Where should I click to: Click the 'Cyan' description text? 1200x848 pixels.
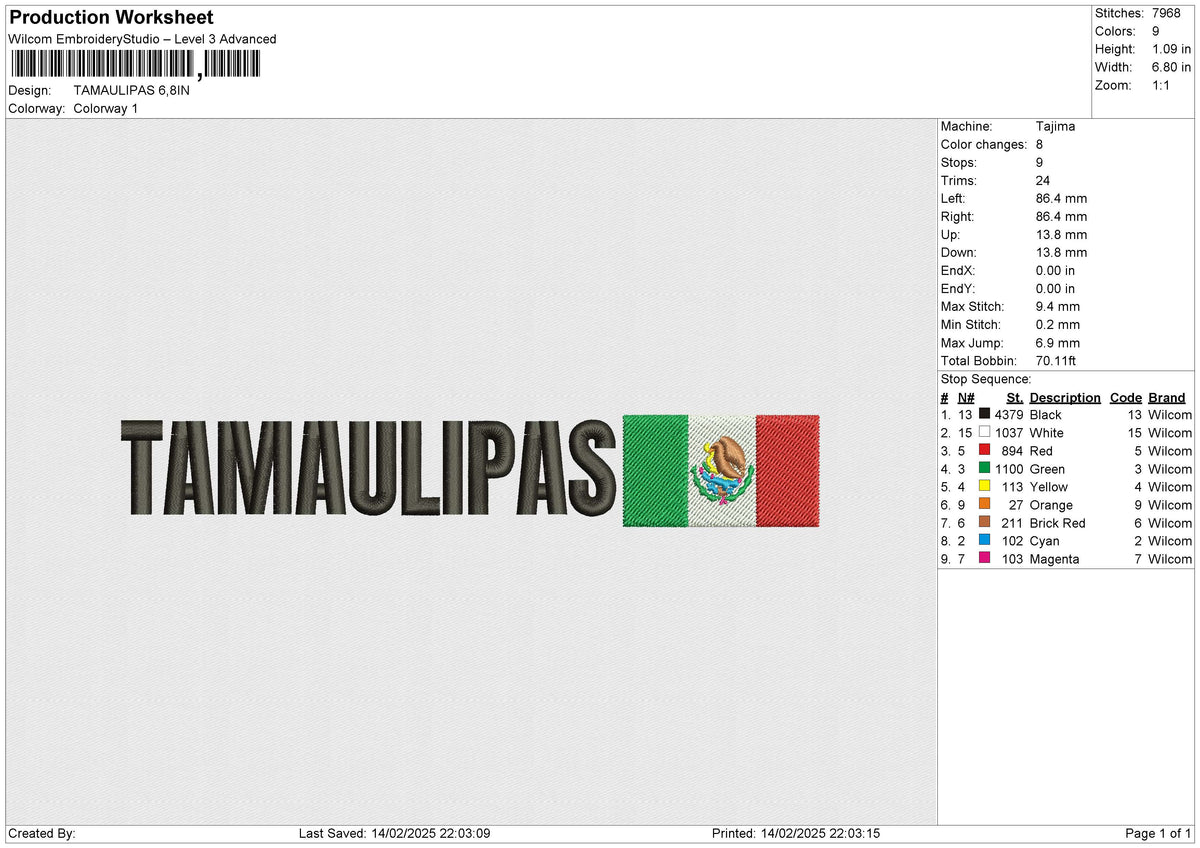pyautogui.click(x=1044, y=541)
